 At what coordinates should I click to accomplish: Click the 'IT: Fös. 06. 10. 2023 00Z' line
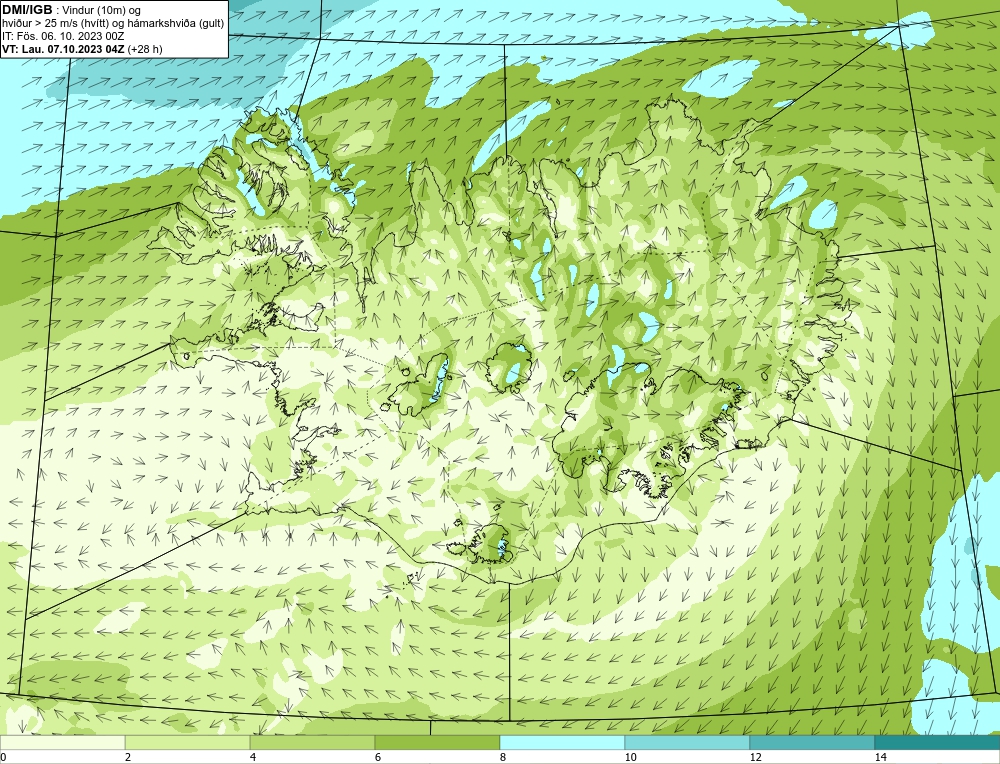(x=63, y=36)
